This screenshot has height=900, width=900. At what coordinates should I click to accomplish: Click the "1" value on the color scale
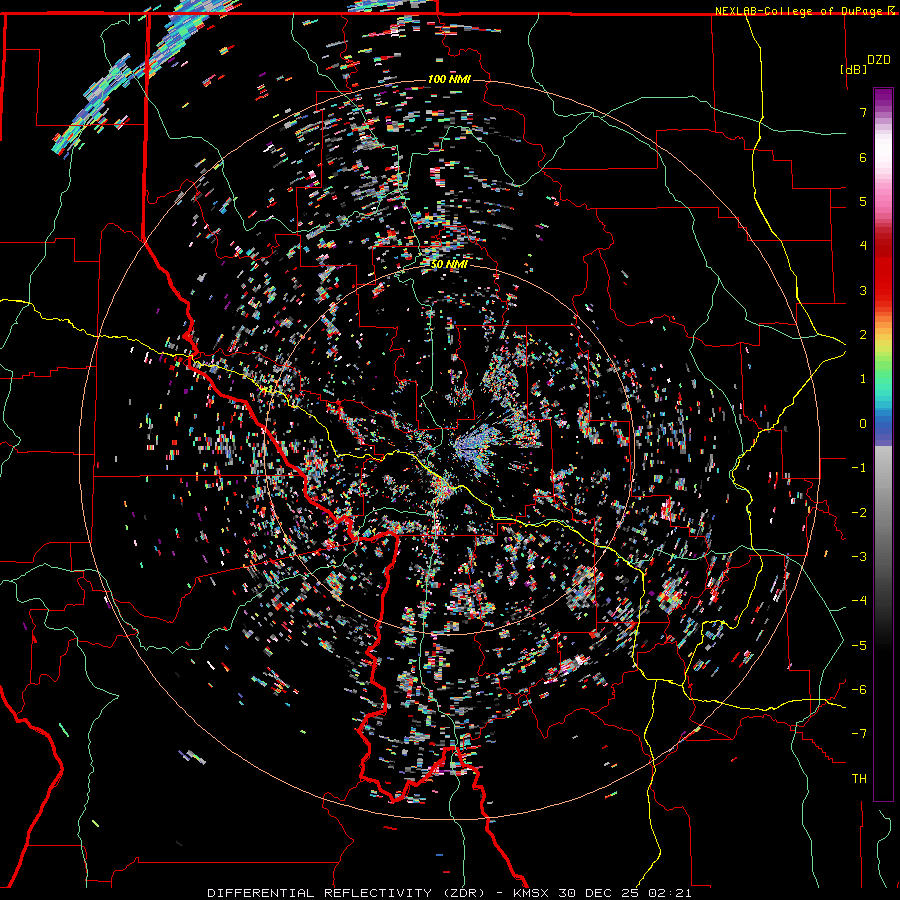click(x=863, y=378)
